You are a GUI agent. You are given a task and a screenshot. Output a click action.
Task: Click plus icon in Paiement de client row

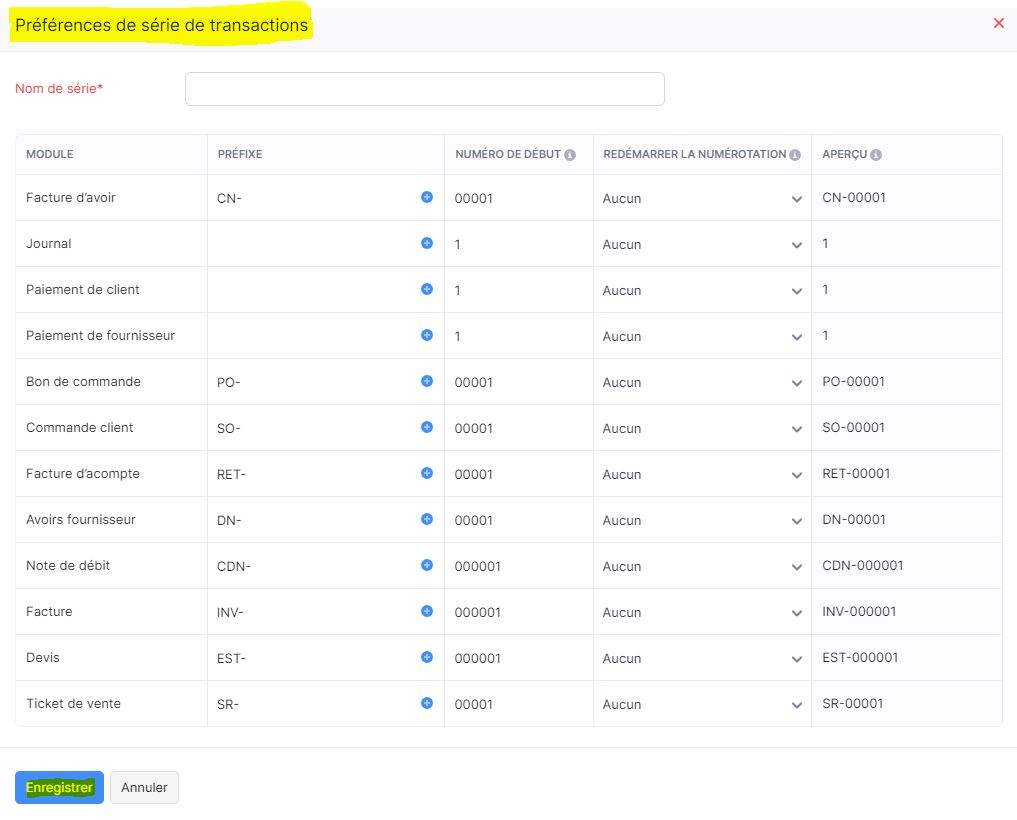point(427,289)
